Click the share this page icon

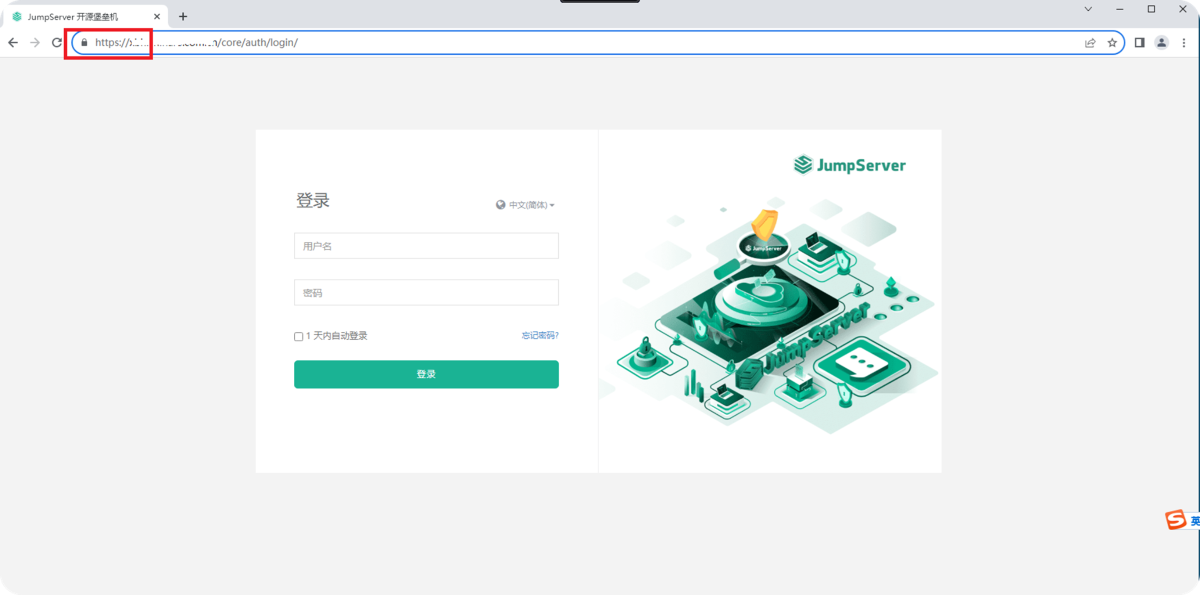(1089, 42)
